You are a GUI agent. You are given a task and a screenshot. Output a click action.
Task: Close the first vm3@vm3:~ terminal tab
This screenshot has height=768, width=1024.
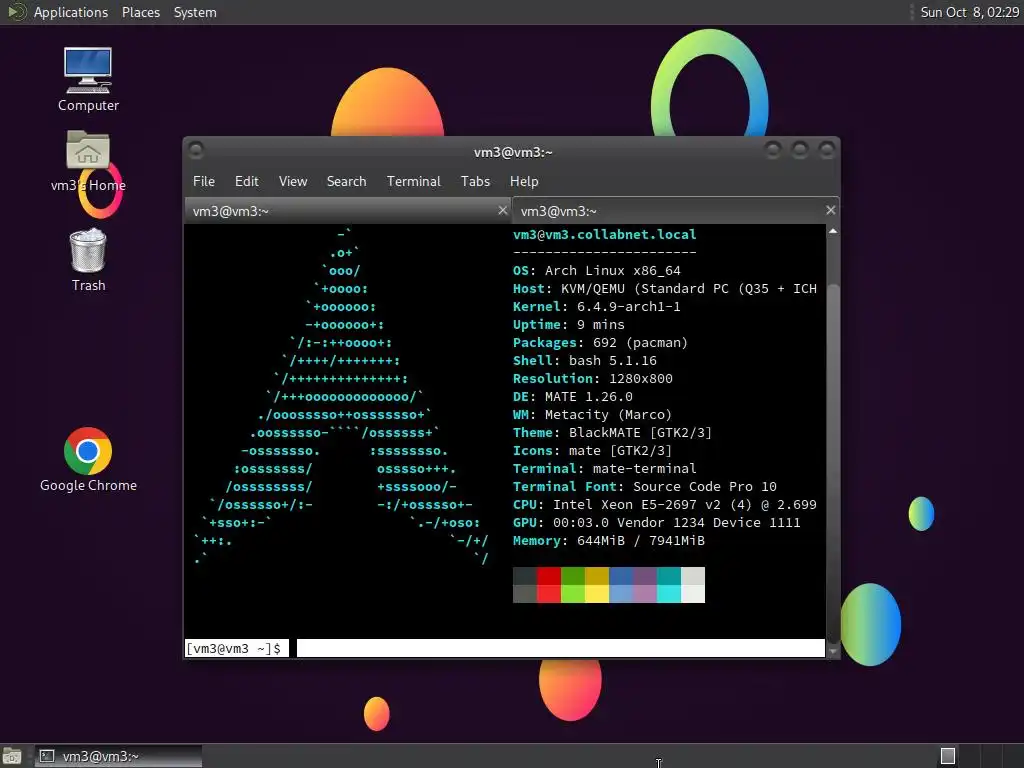(x=502, y=210)
